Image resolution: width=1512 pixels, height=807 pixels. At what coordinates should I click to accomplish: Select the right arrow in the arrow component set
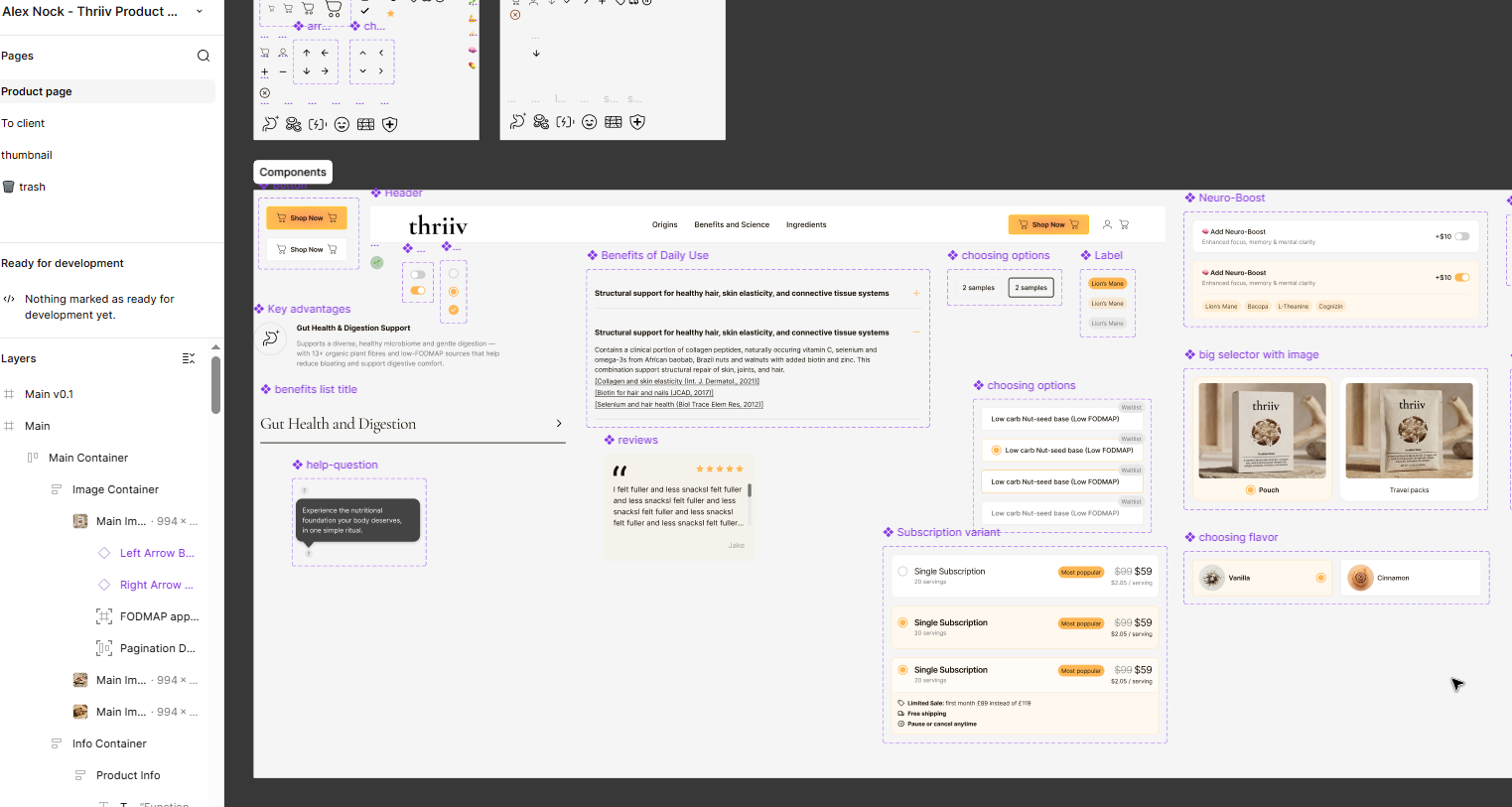325,71
